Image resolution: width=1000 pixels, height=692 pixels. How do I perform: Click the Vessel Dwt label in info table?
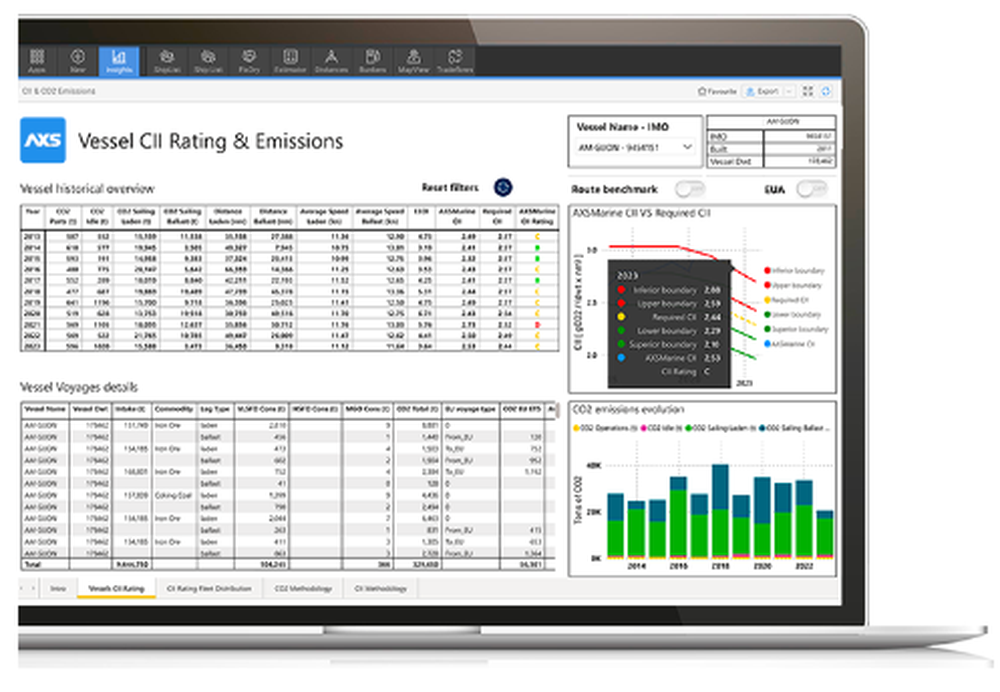[730, 162]
